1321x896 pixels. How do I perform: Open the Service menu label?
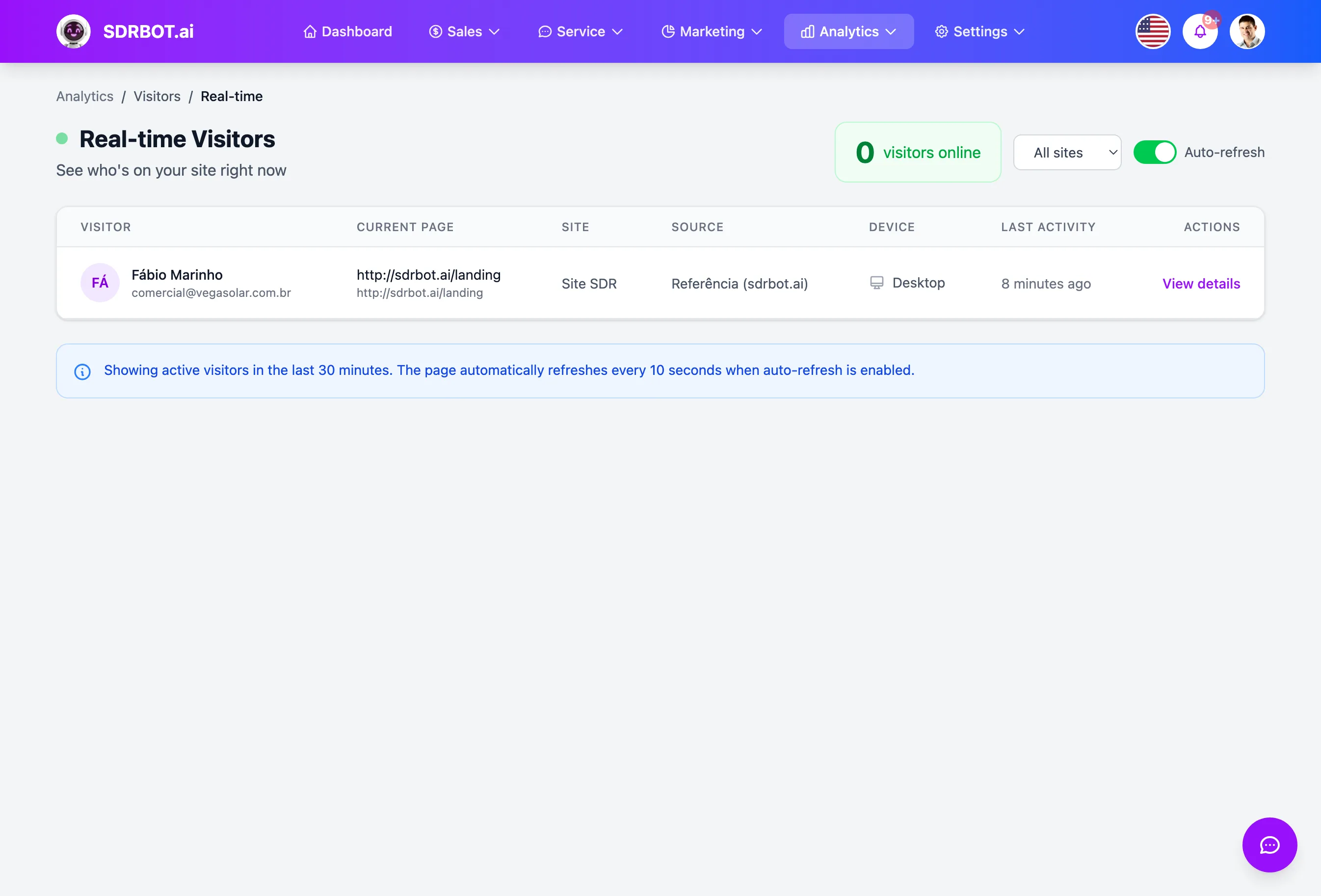point(581,32)
